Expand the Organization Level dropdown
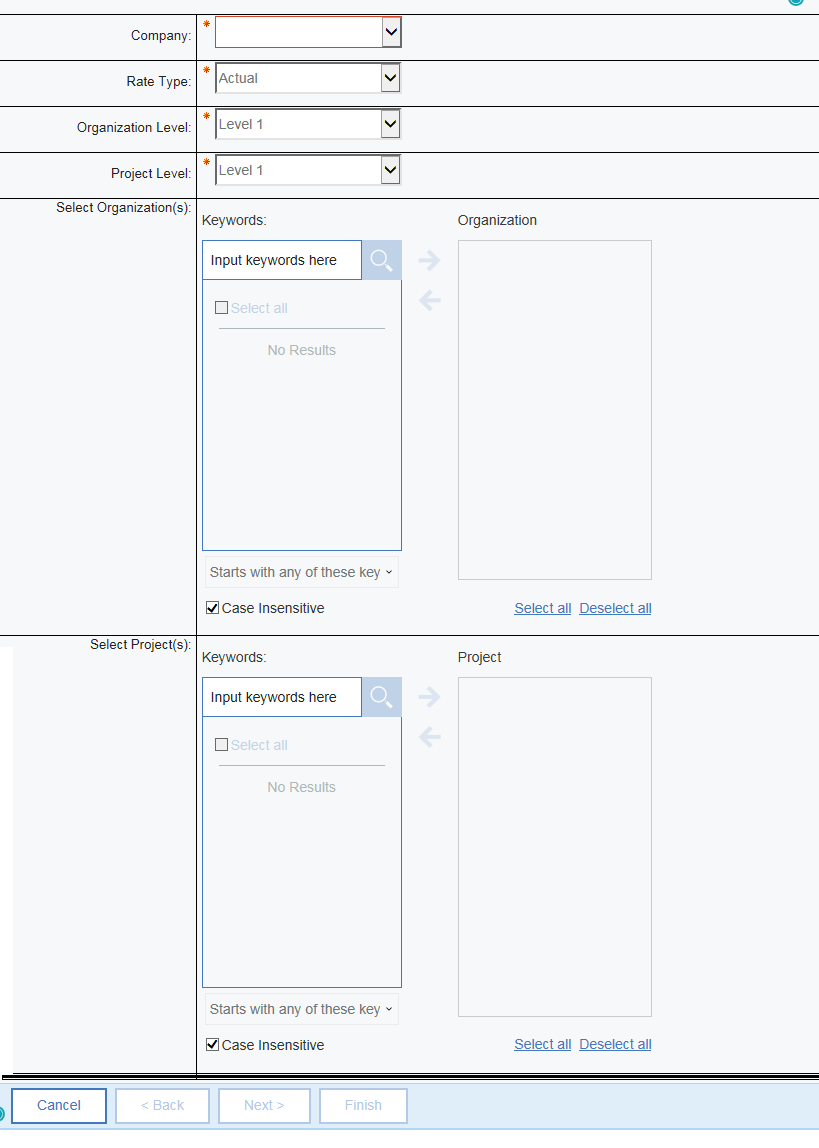This screenshot has width=819, height=1148. pyautogui.click(x=390, y=124)
